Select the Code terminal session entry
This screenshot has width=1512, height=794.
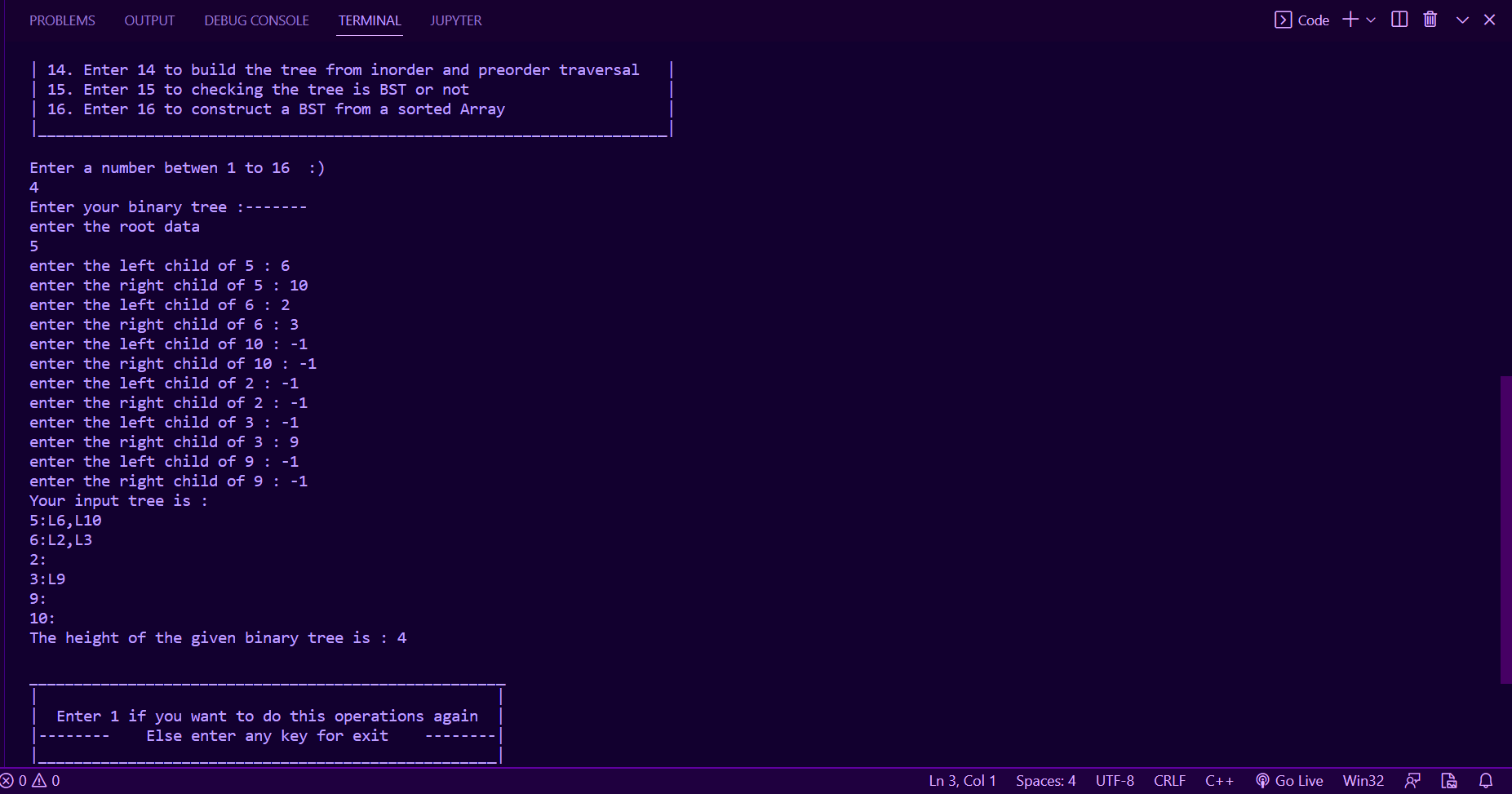pyautogui.click(x=1302, y=19)
